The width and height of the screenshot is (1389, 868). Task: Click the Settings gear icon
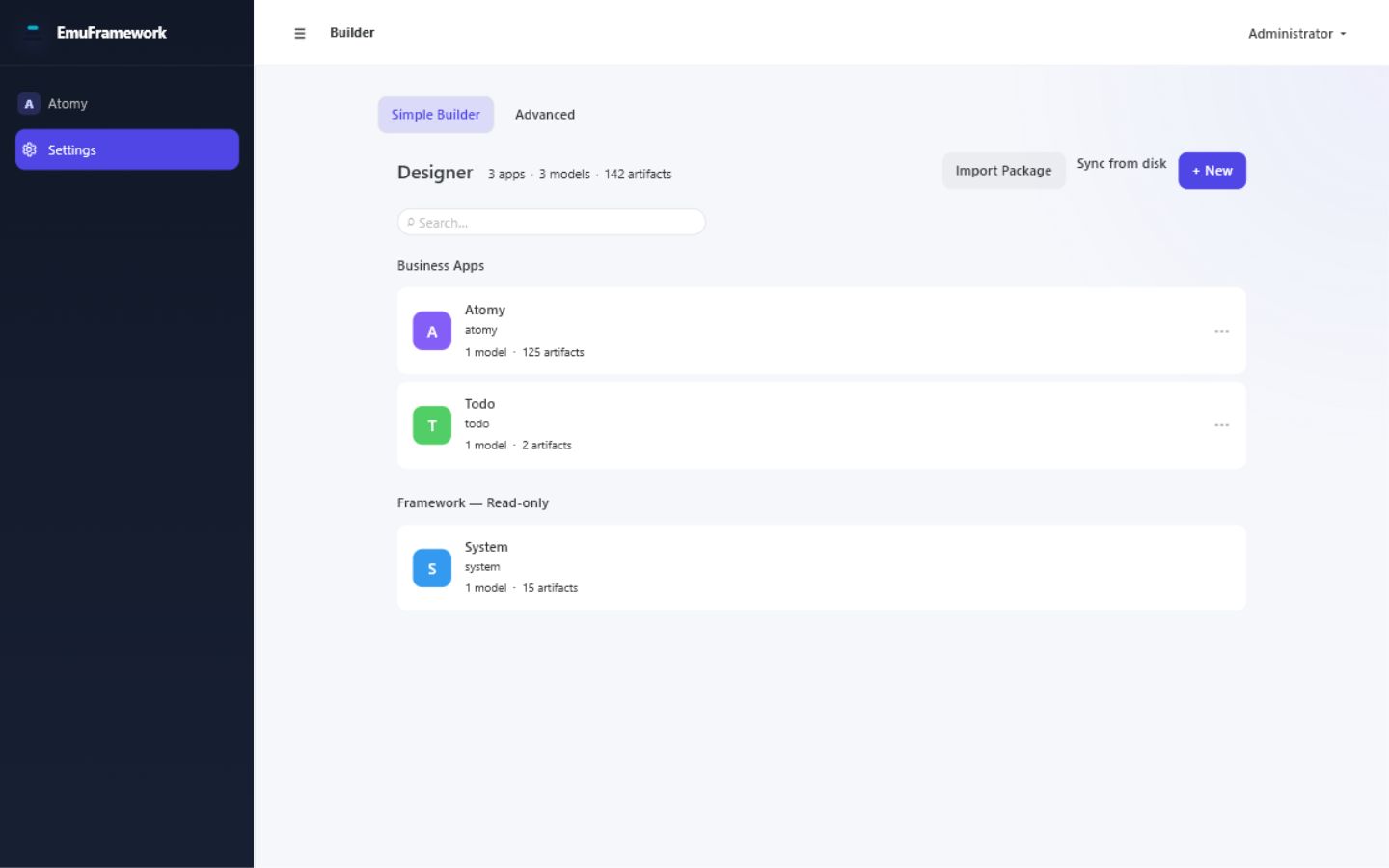tap(29, 149)
